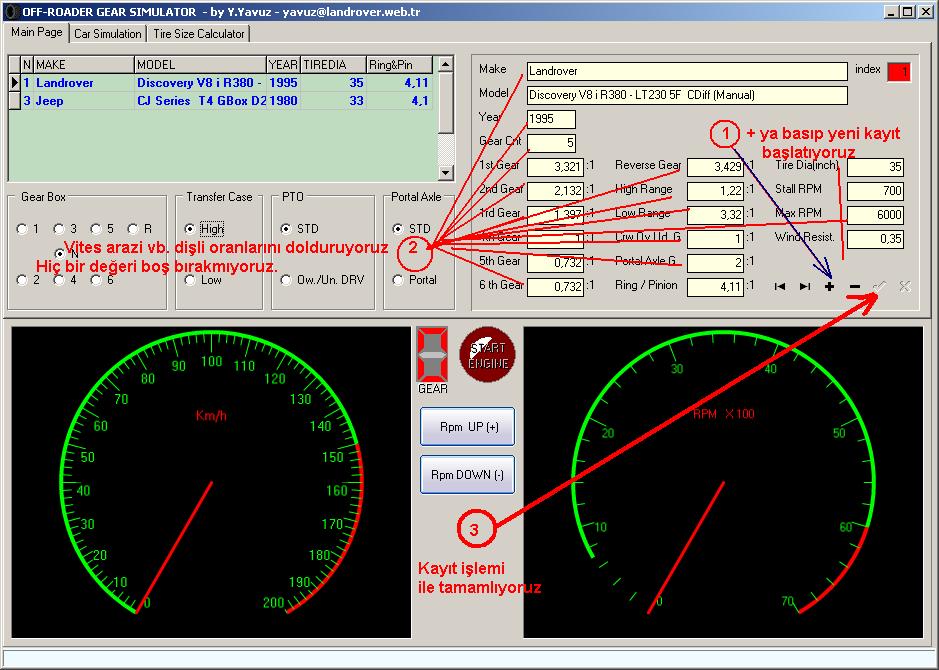Viewport: 939px width, 670px height.
Task: Select Ow./Un. DRV option under PTO
Action: coord(286,281)
